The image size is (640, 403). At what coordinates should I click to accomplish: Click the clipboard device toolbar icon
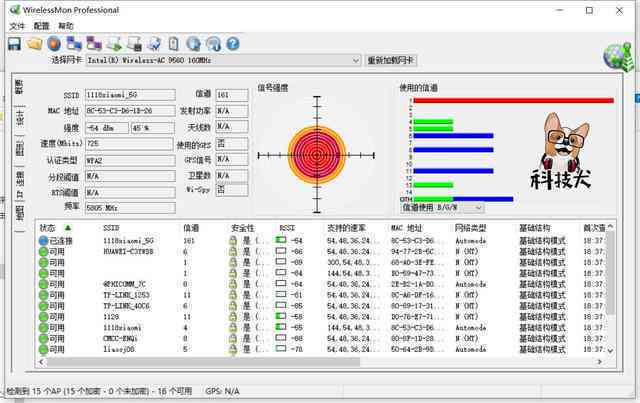pos(173,44)
